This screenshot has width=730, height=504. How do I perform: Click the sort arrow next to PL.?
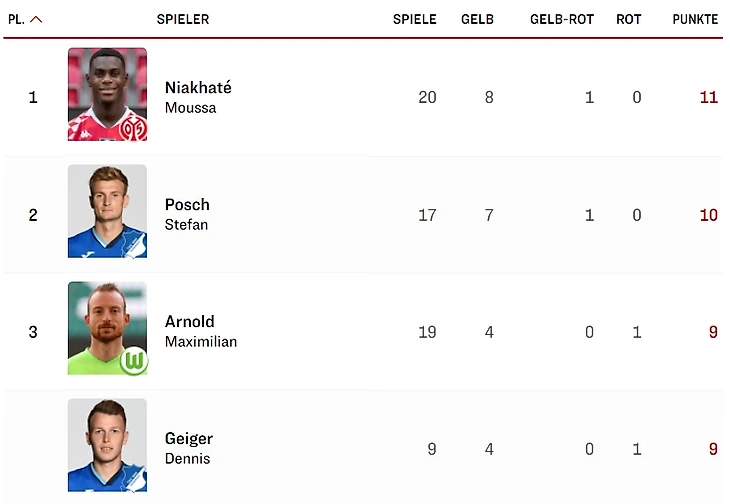36,19
